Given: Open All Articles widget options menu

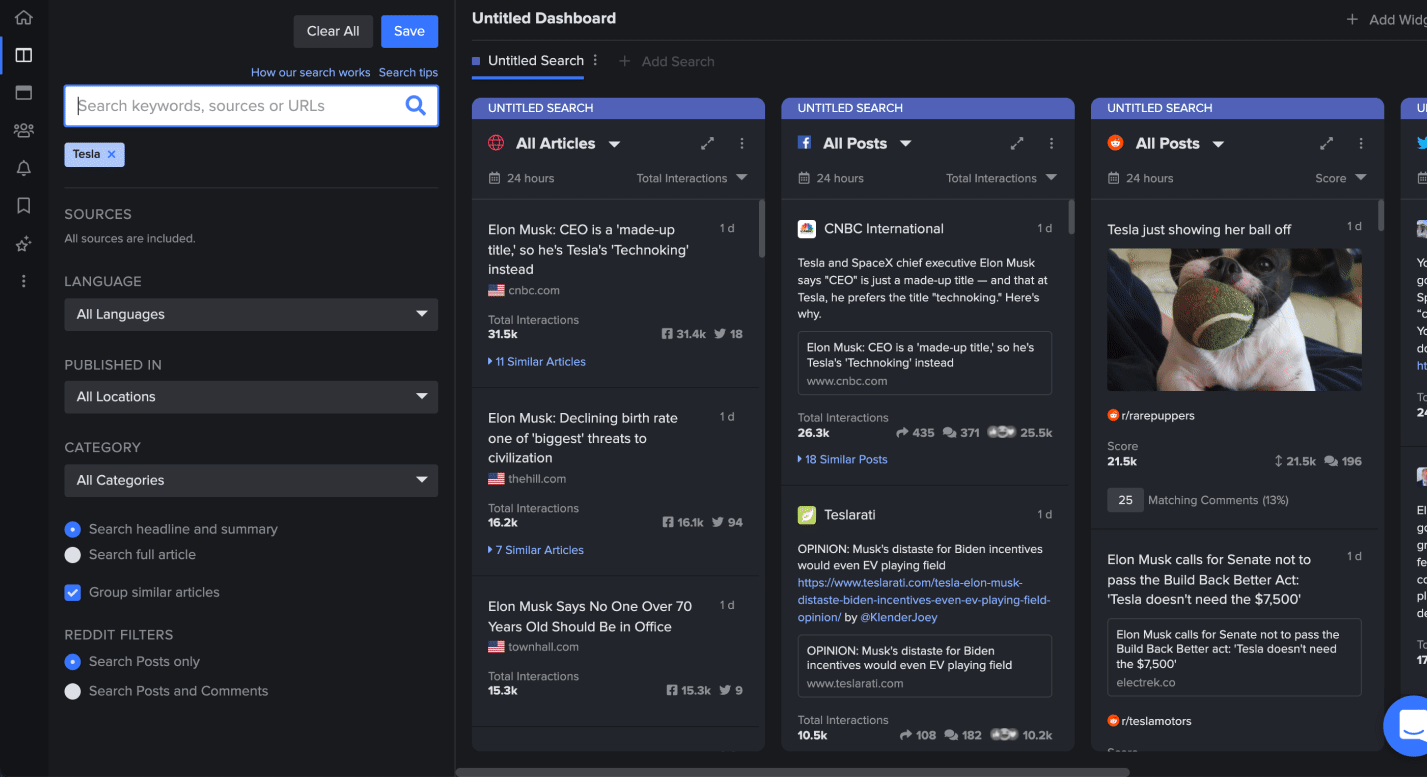Looking at the screenshot, I should pyautogui.click(x=742, y=144).
